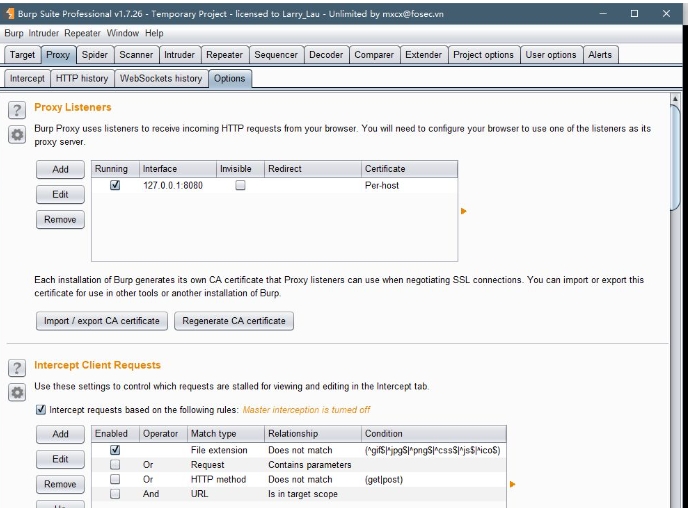Open help for Intercept Client Requests
This screenshot has width=688, height=508.
click(x=17, y=368)
